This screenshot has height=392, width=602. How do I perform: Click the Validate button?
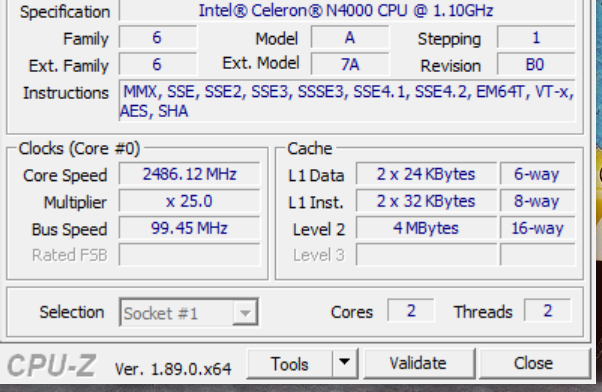[419, 364]
